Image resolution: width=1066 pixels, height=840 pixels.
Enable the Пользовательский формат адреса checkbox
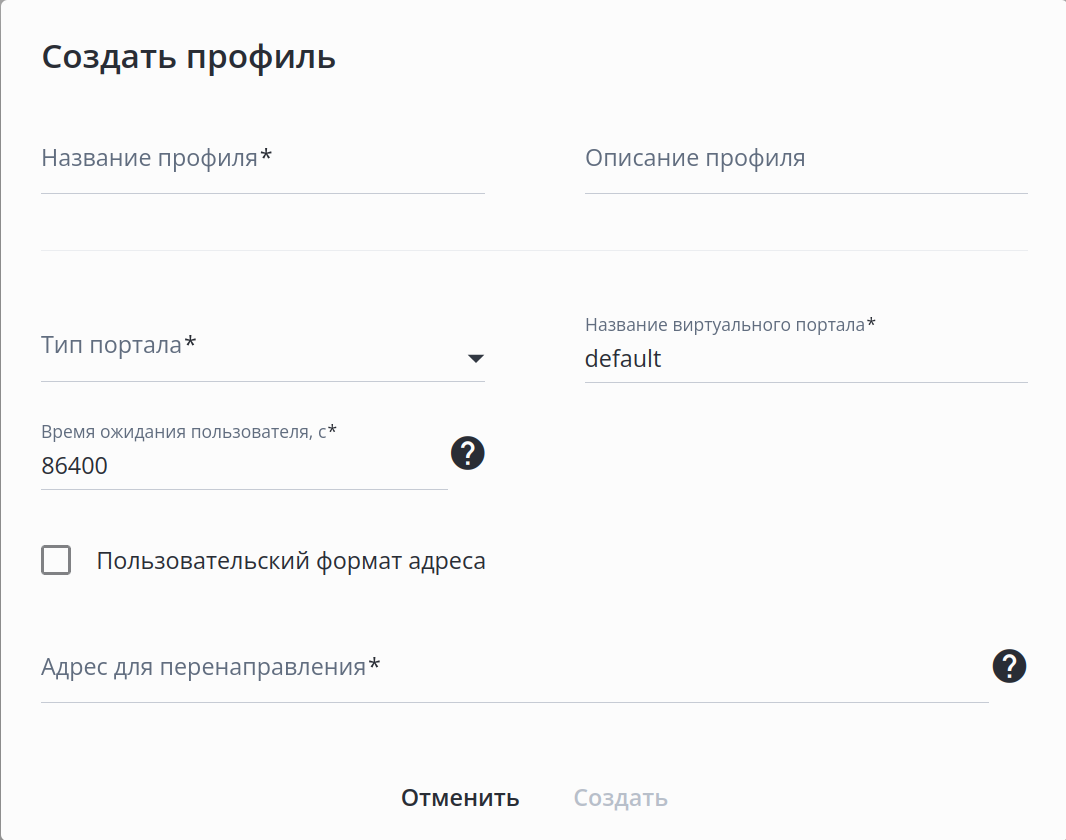pyautogui.click(x=56, y=560)
